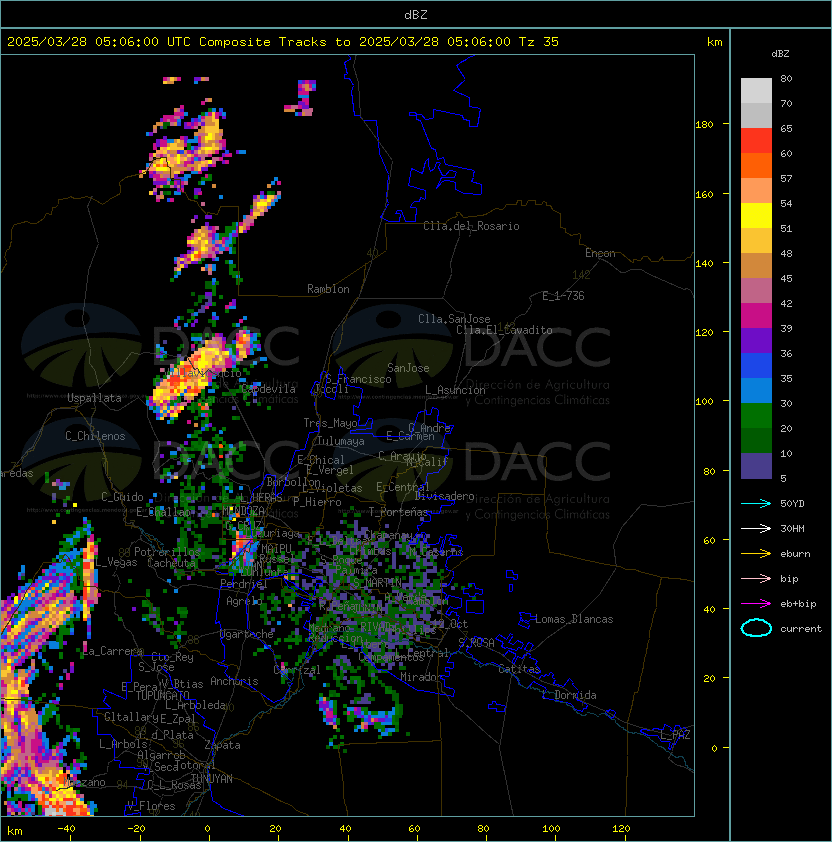832x842 pixels.
Task: Pick the purple 36-39 dBZ swatch
Action: coord(756,340)
